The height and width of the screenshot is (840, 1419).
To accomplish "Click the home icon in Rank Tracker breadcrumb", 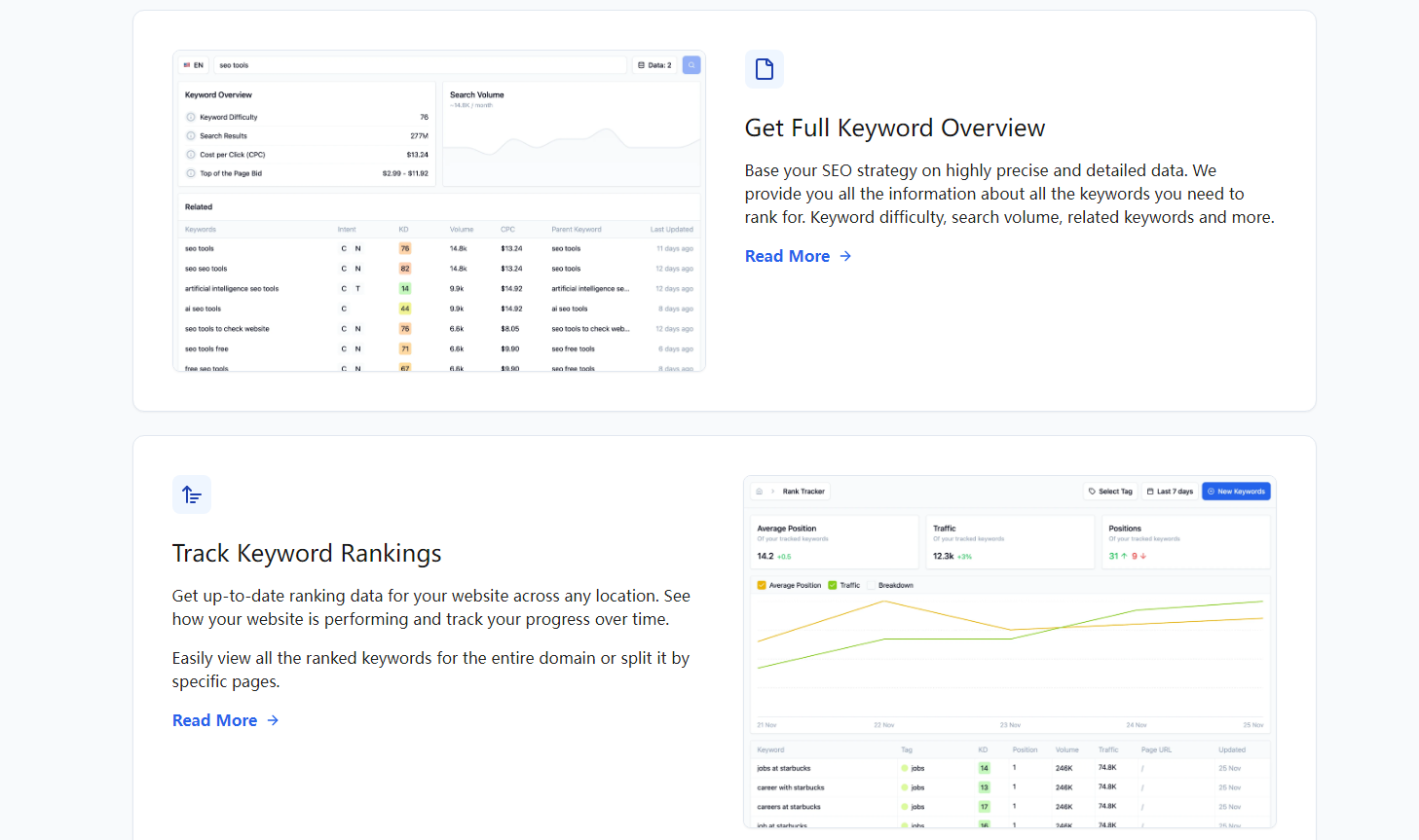I will pyautogui.click(x=760, y=492).
